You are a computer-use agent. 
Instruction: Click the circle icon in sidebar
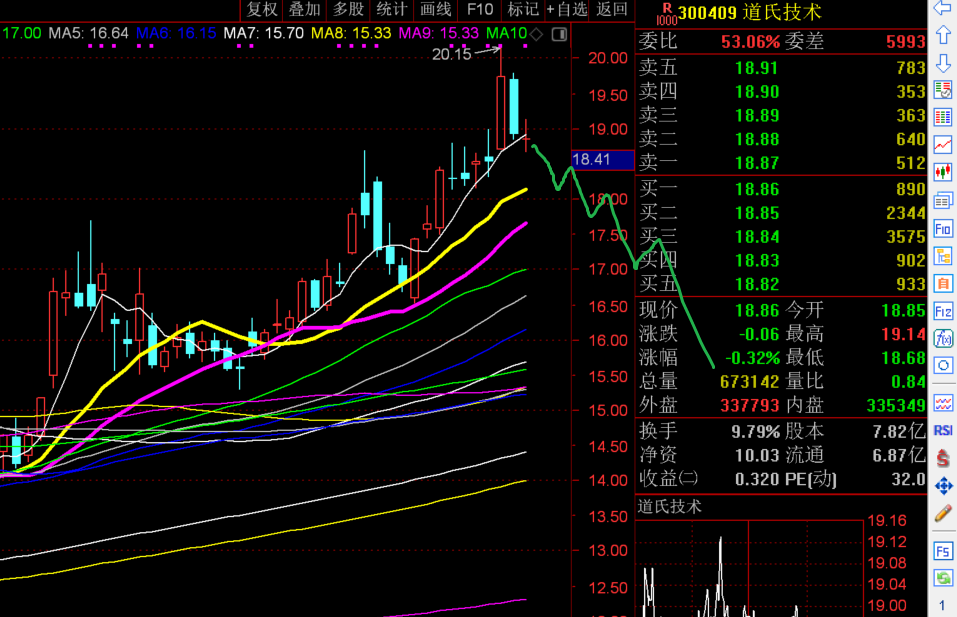point(943,366)
